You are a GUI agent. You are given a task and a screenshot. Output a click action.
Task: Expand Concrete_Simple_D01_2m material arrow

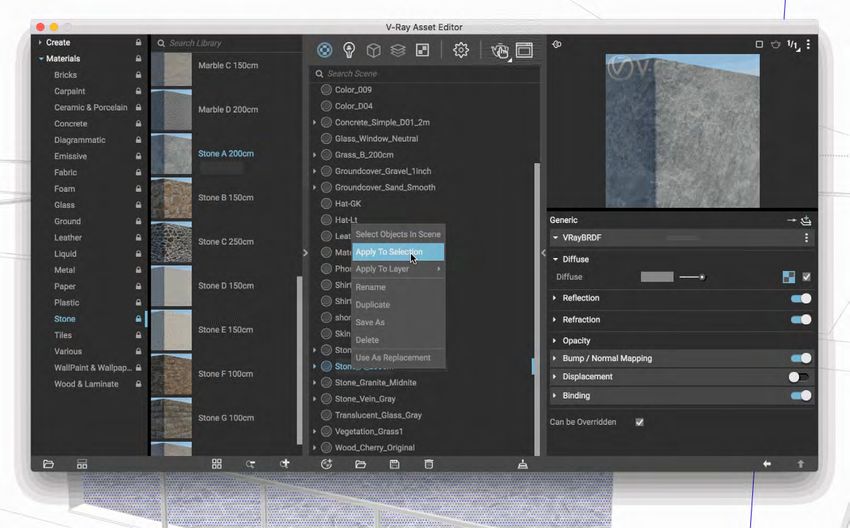(314, 123)
